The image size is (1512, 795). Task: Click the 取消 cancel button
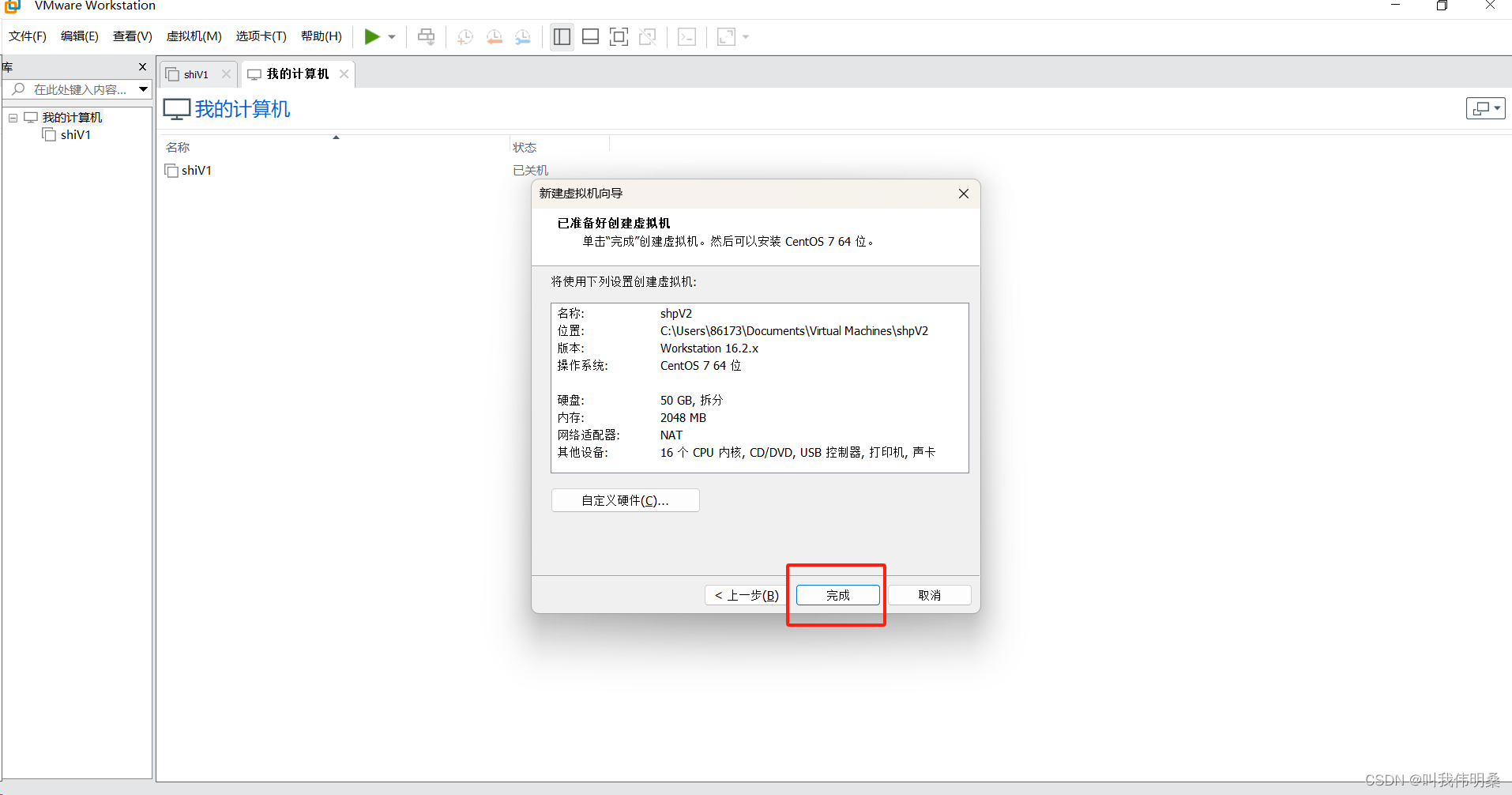coord(930,595)
